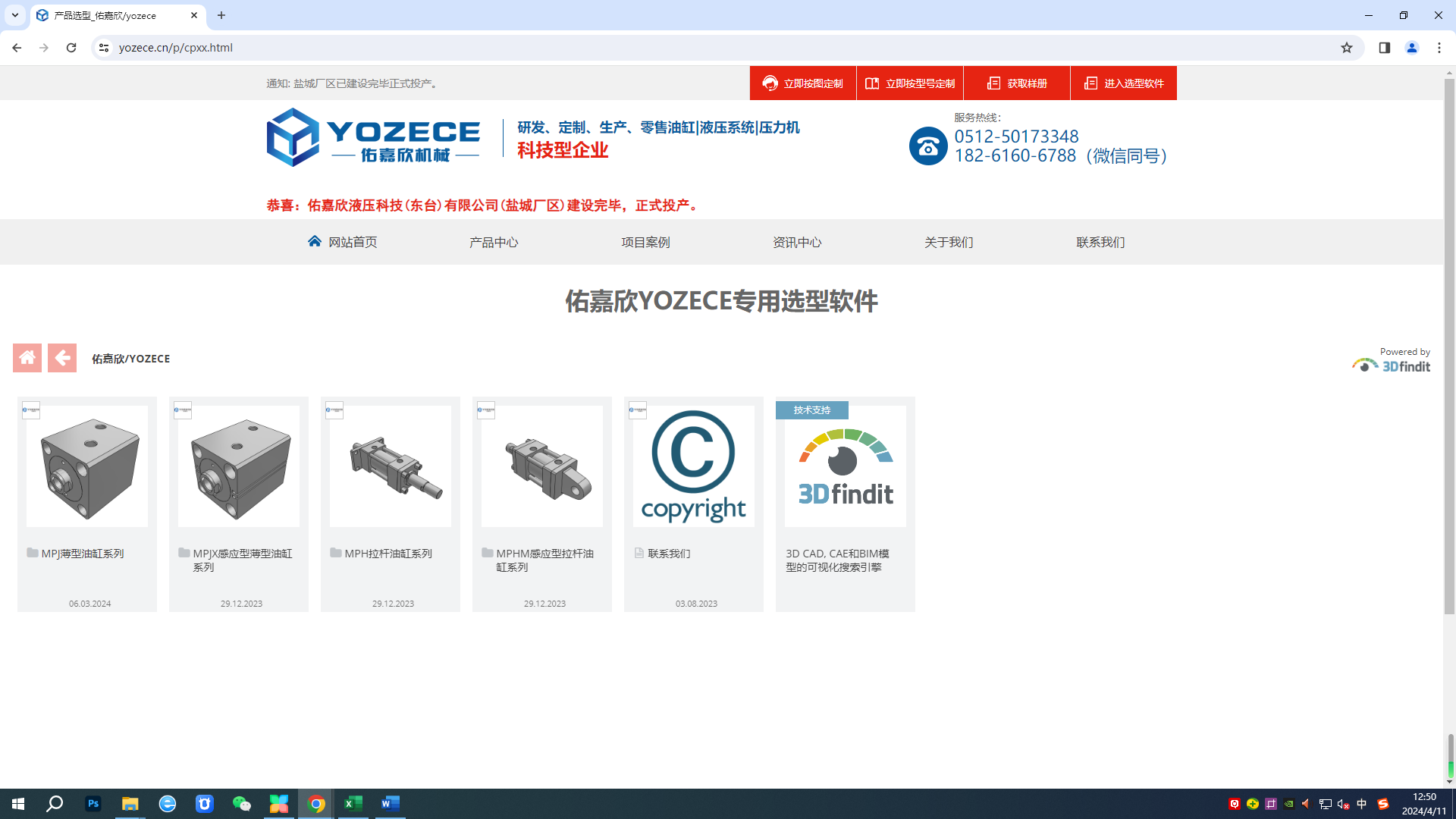Open the copyright 联系我们 card image

click(x=694, y=466)
